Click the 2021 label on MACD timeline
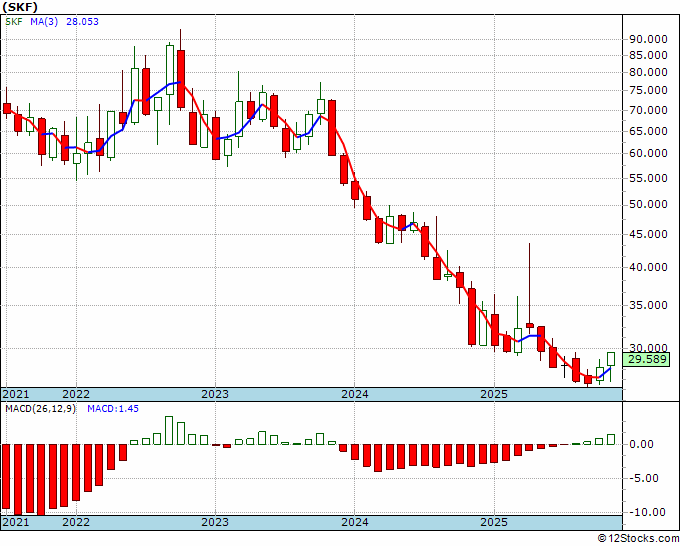The height and width of the screenshot is (546, 680). (x=16, y=522)
